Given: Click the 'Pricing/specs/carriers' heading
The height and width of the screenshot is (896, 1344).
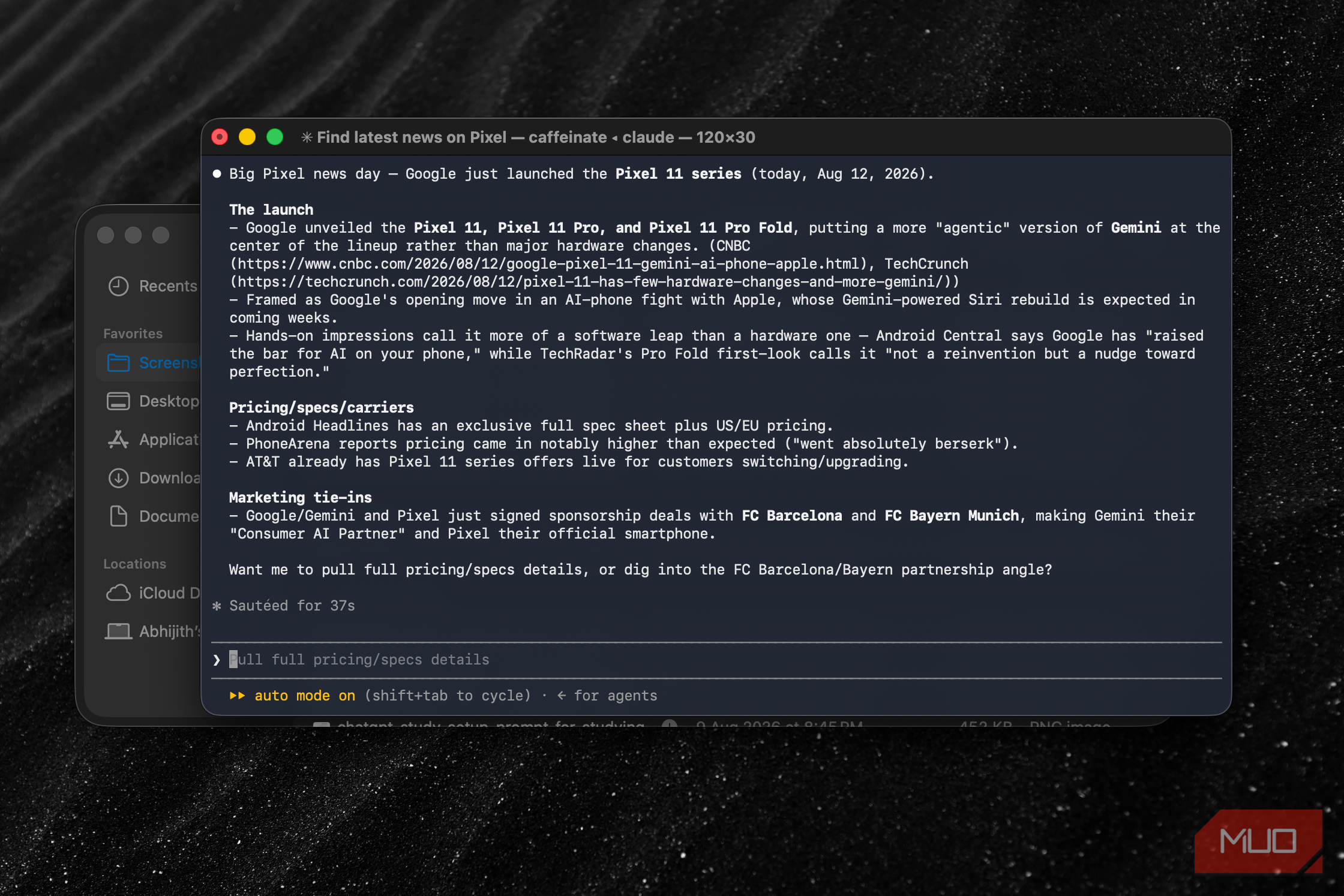Looking at the screenshot, I should (322, 408).
